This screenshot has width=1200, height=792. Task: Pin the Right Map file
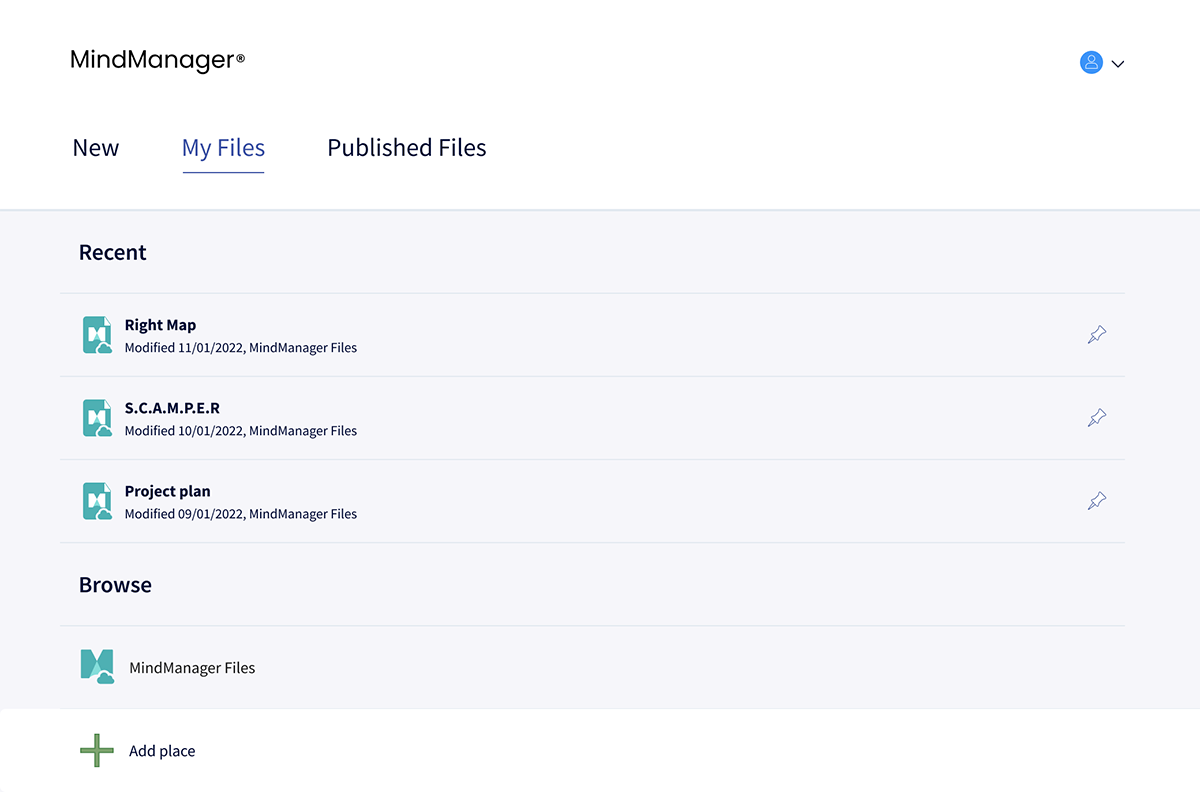click(x=1097, y=335)
